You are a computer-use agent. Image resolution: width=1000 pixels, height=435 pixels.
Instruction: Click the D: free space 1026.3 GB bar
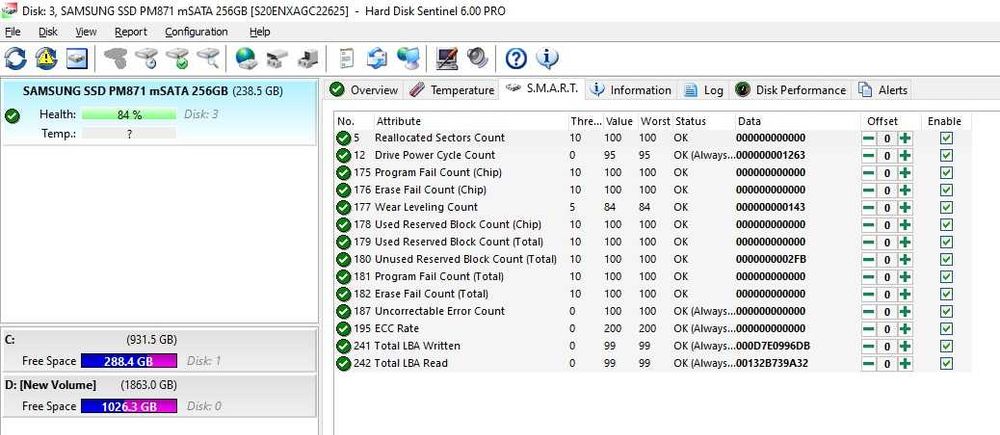pyautogui.click(x=129, y=406)
